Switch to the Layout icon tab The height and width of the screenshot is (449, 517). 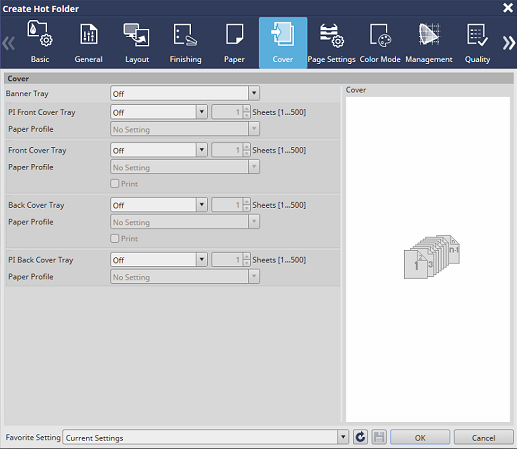pyautogui.click(x=137, y=34)
